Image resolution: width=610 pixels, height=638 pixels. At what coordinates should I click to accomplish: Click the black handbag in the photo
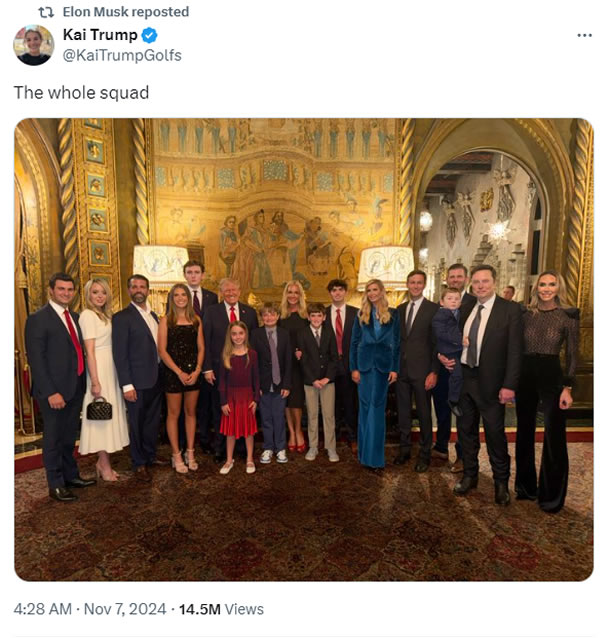click(x=98, y=408)
